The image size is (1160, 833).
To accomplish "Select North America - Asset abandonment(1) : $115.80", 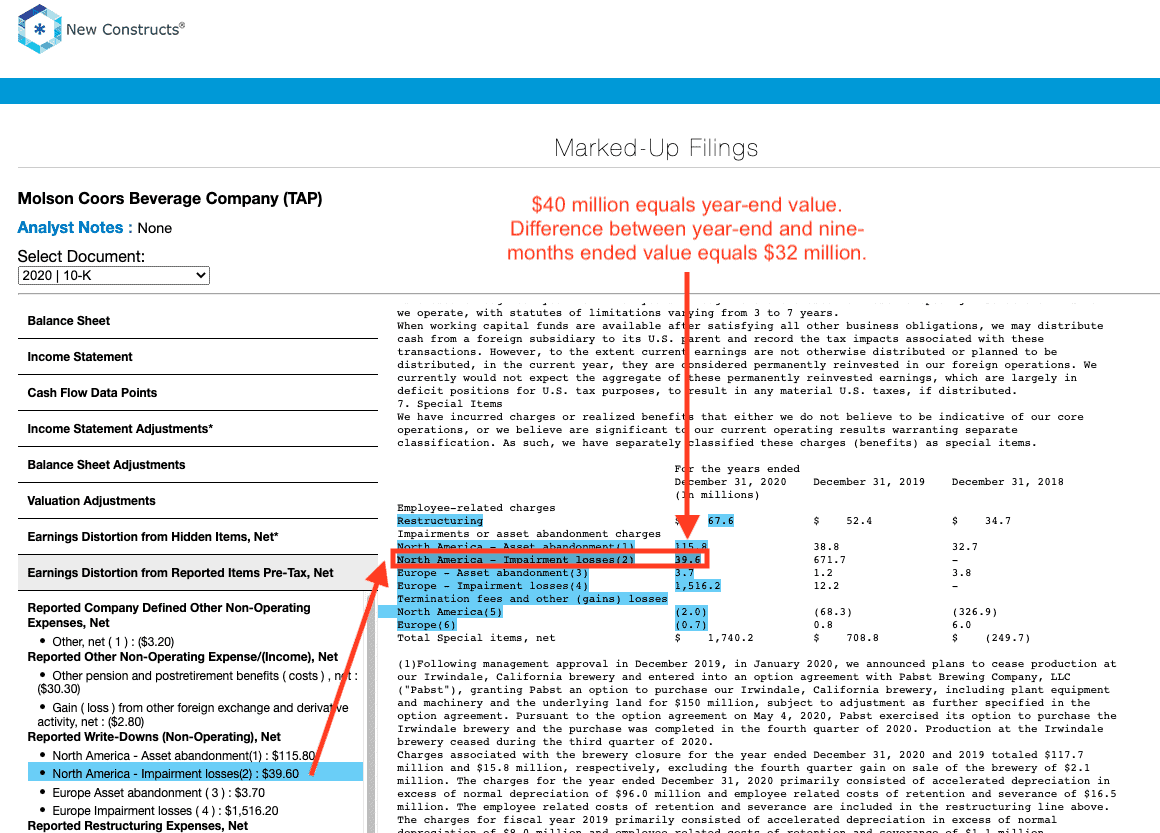I will tap(183, 755).
